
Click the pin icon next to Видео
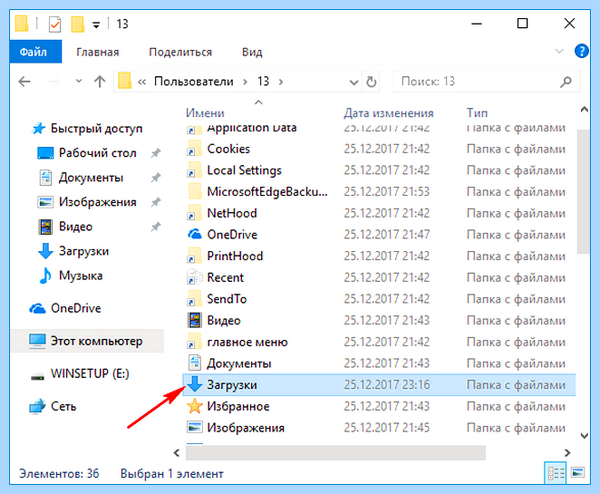coord(155,227)
